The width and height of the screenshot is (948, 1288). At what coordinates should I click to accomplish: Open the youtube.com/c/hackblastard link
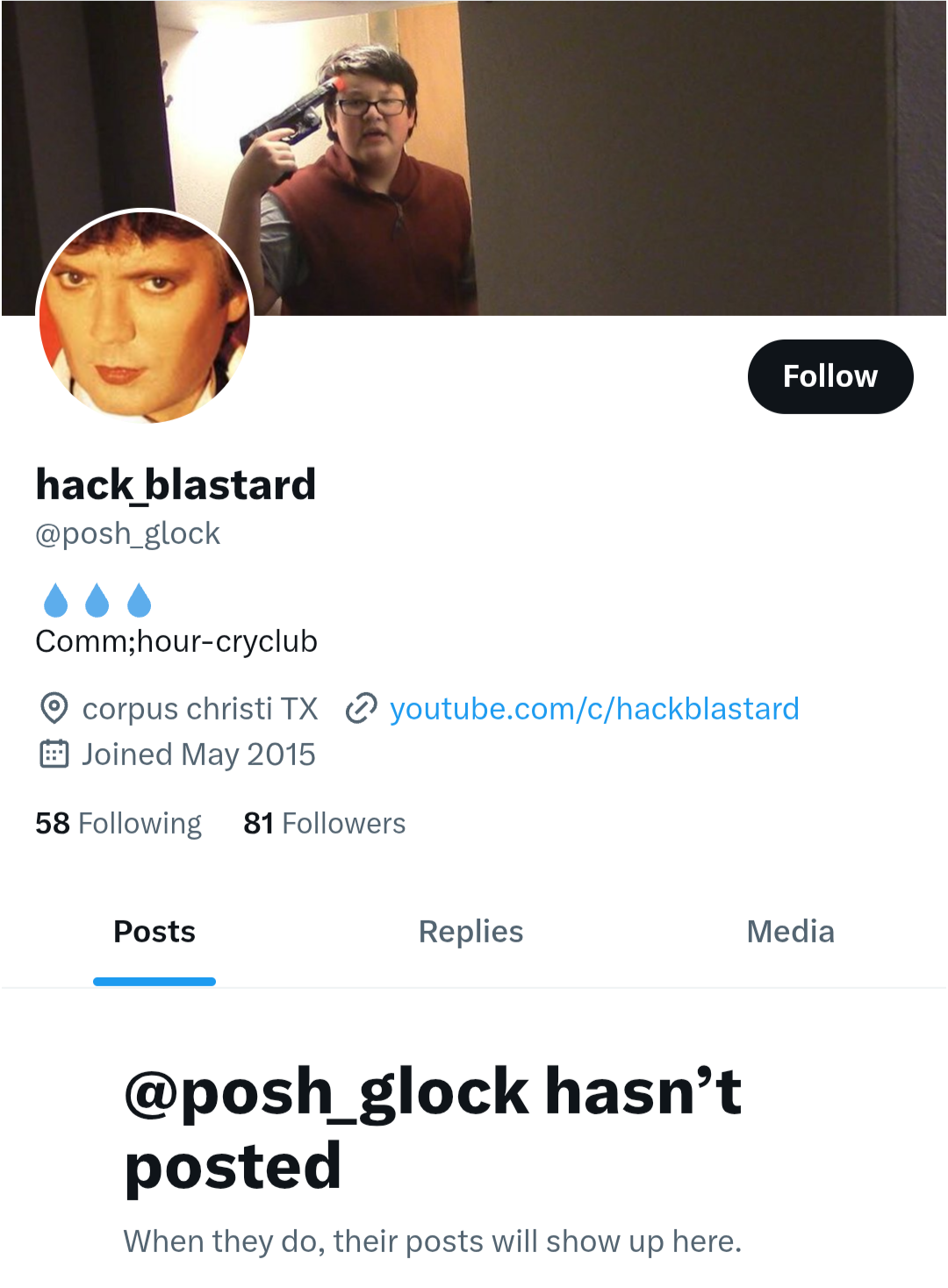594,708
